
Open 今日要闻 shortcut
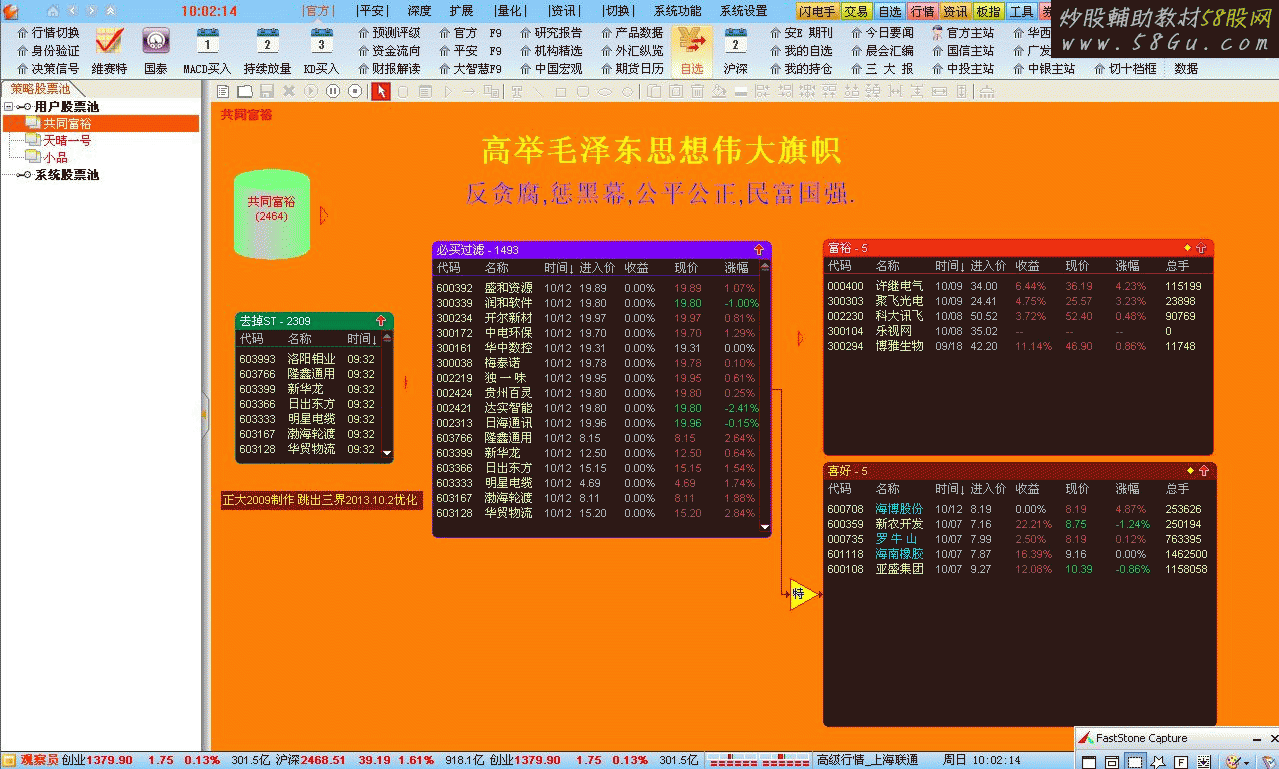[882, 32]
